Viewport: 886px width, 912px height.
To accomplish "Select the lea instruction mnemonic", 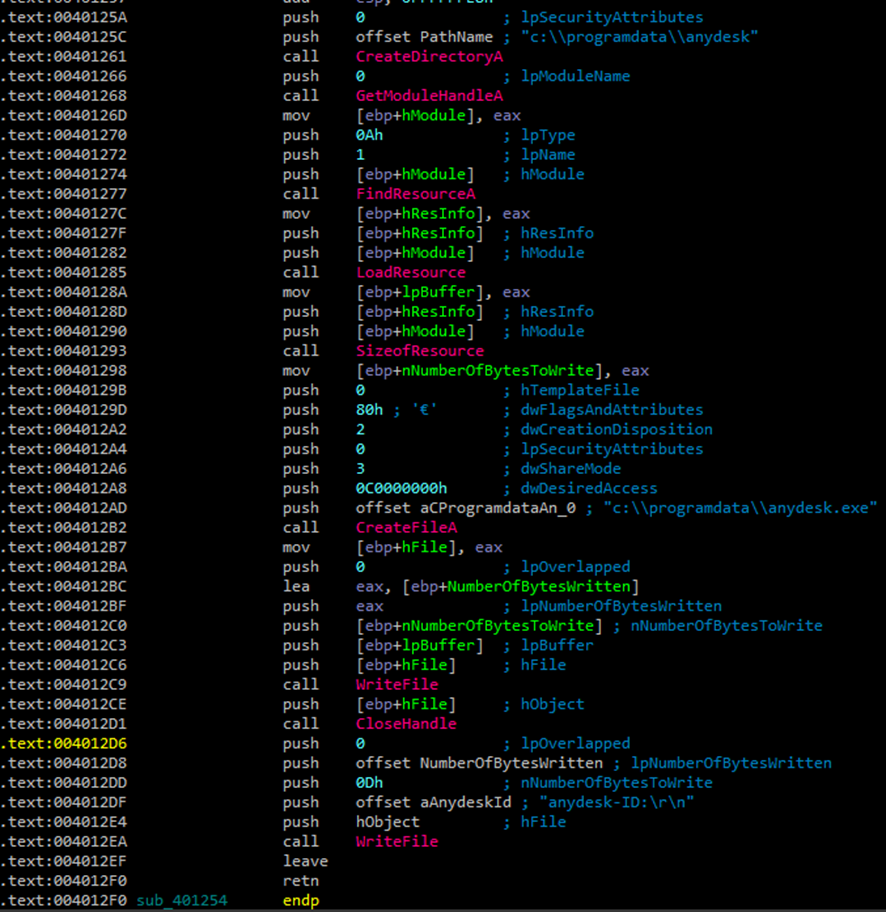I will (296, 586).
